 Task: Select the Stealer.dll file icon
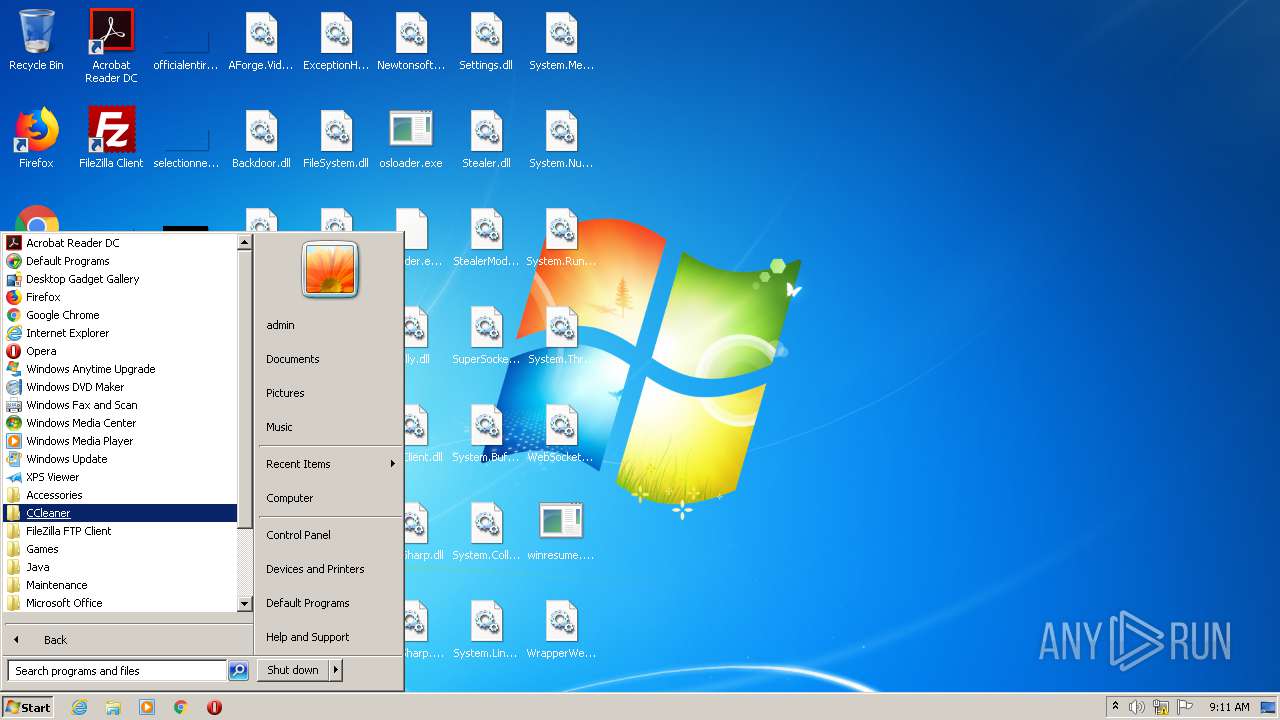pos(486,138)
